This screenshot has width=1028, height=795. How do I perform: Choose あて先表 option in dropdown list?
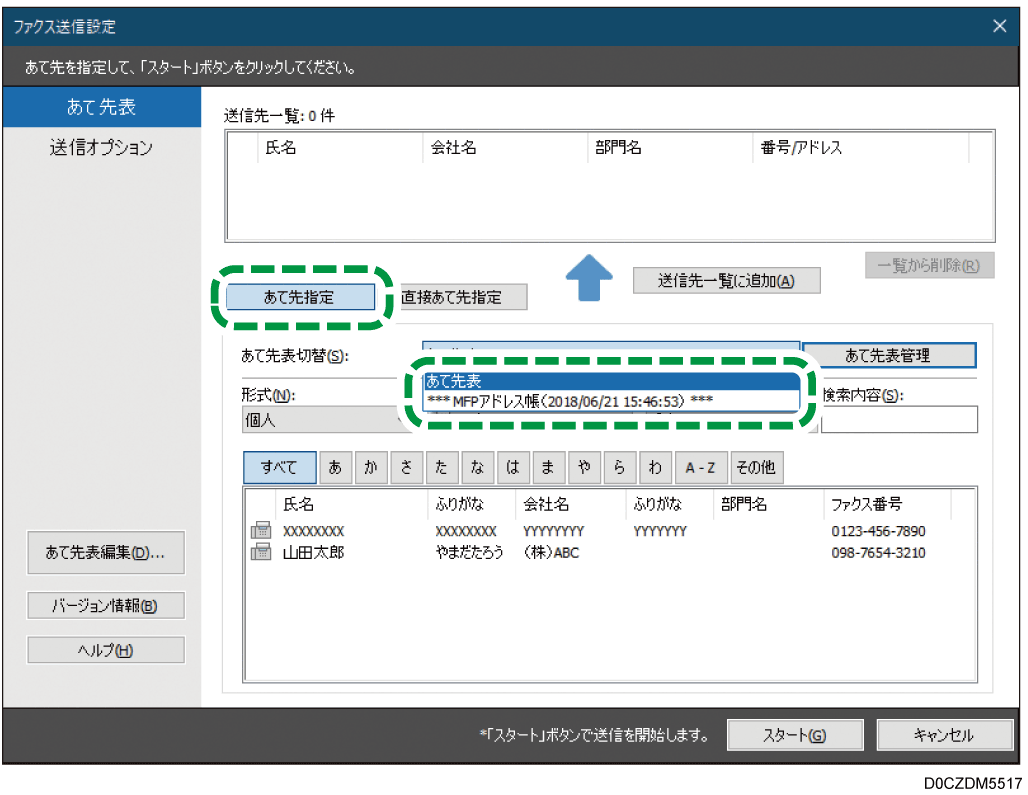click(x=610, y=381)
